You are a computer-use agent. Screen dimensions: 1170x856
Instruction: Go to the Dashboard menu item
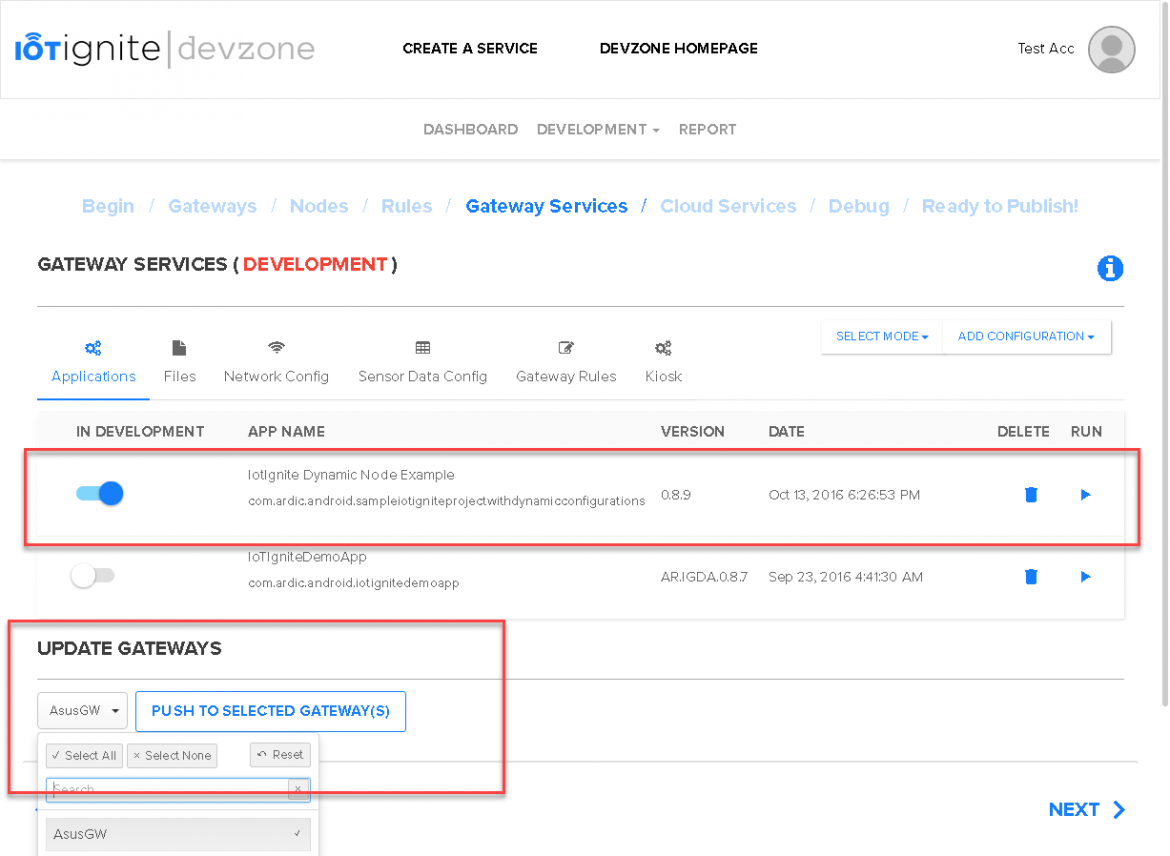pyautogui.click(x=470, y=129)
